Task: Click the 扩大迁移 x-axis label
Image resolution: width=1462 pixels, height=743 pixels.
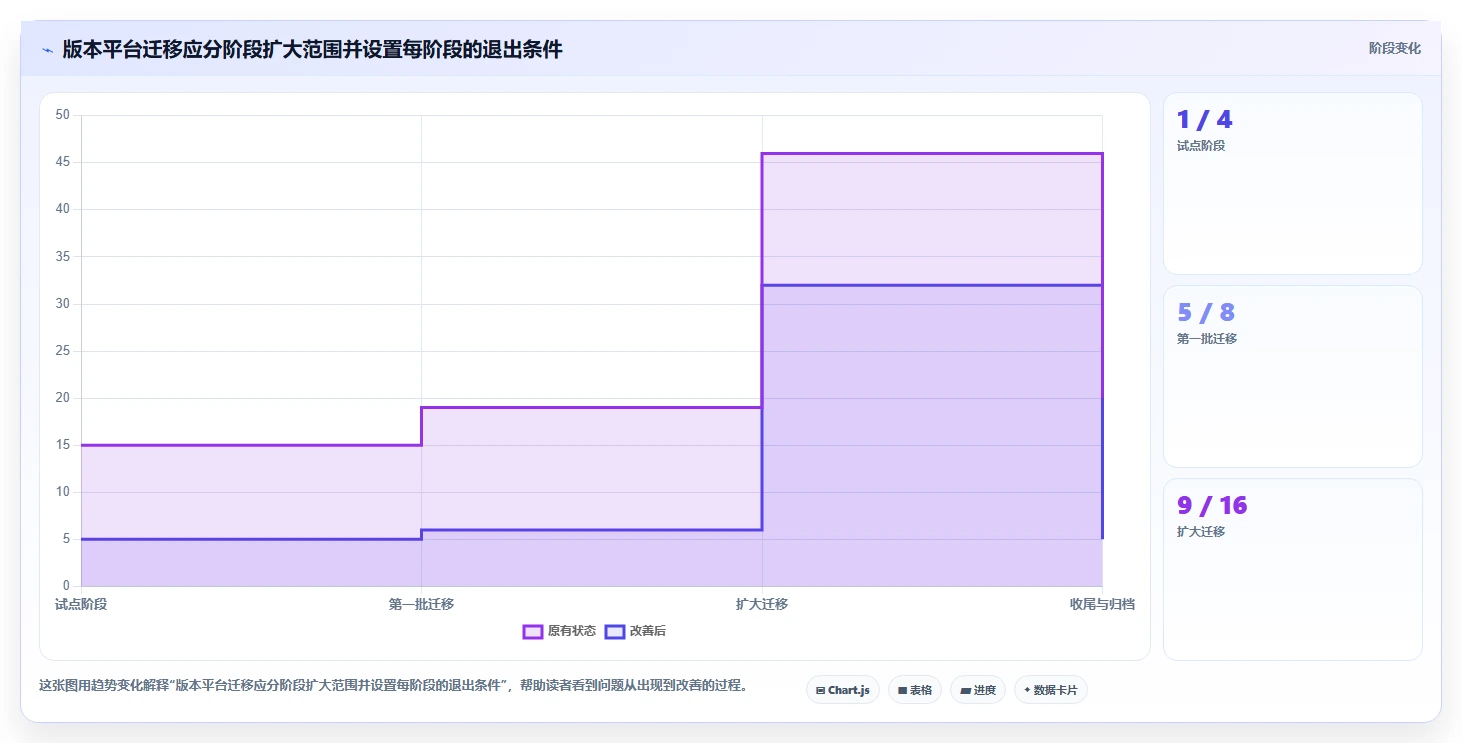Action: coord(762,604)
